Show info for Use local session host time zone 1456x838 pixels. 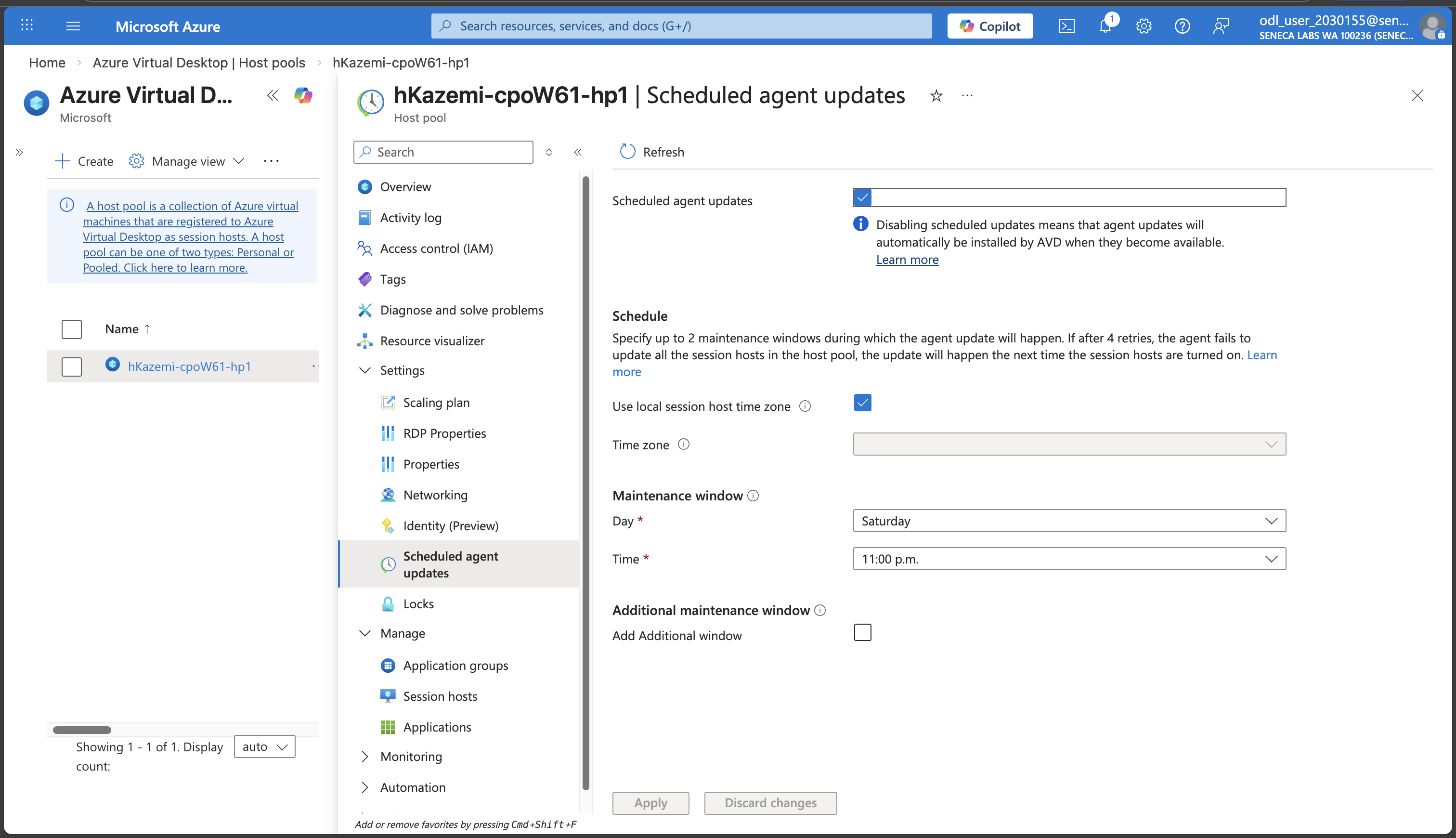pos(806,406)
